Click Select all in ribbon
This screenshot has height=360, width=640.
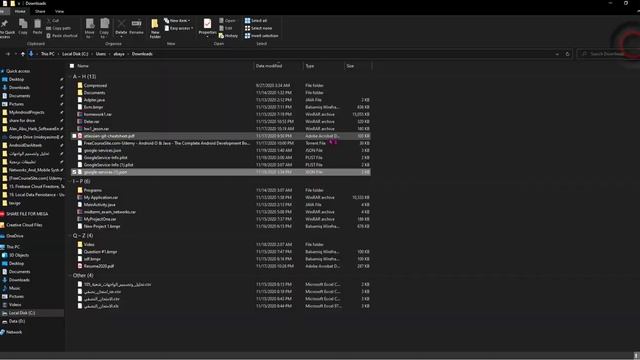pyautogui.click(x=256, y=20)
